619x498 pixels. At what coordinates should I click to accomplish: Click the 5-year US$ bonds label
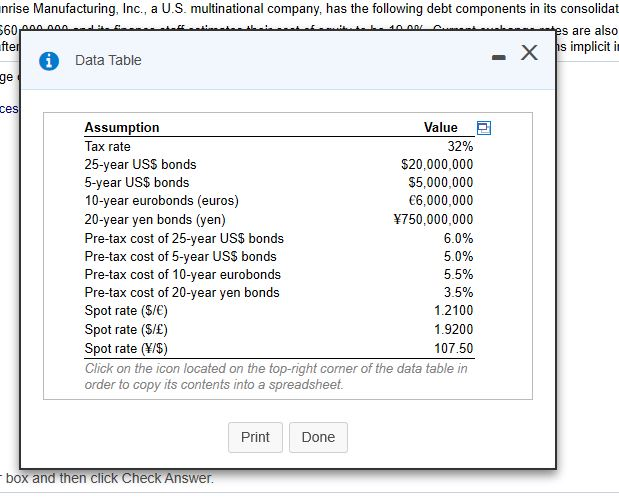point(137,182)
